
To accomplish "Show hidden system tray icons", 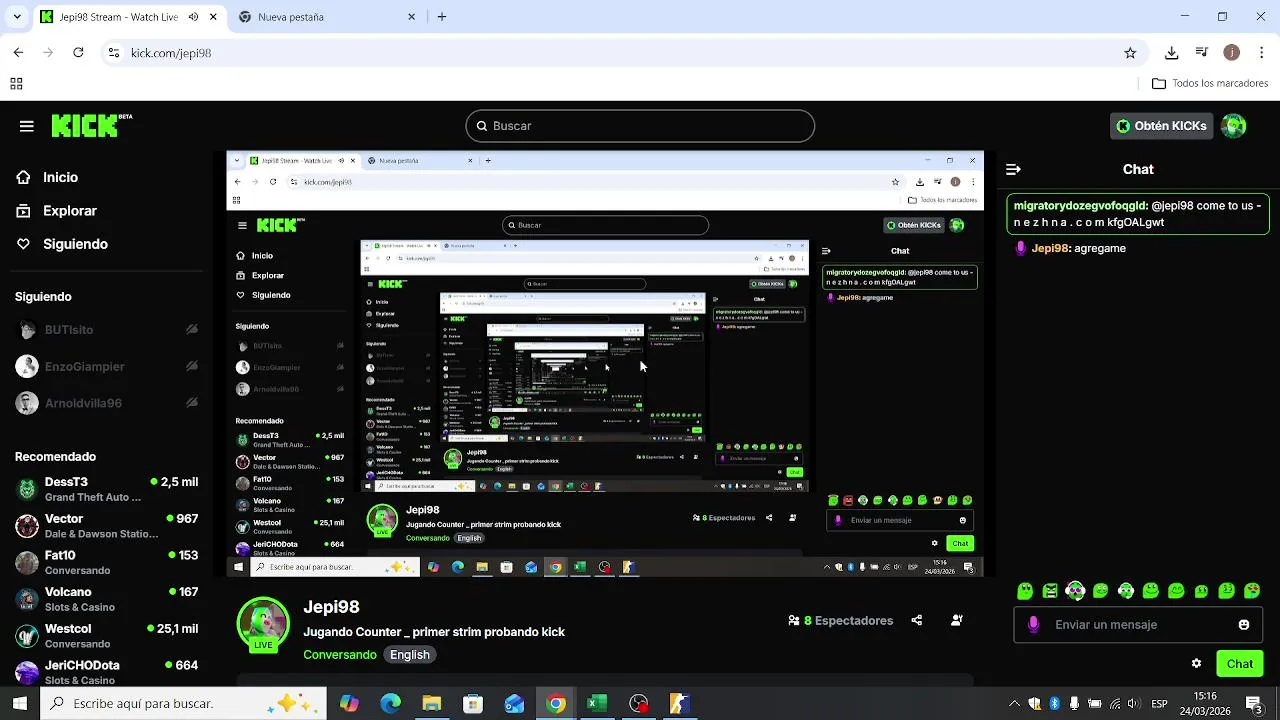I will (x=1014, y=704).
